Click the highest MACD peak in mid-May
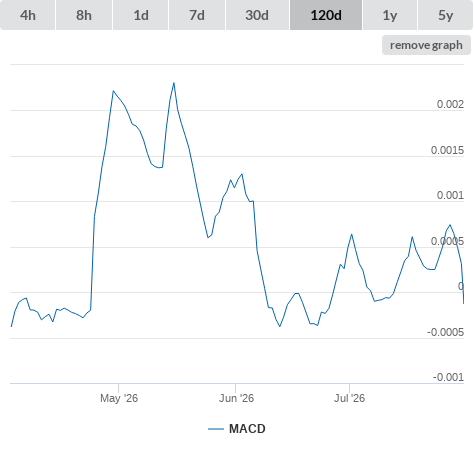The width and height of the screenshot is (474, 455). (174, 83)
